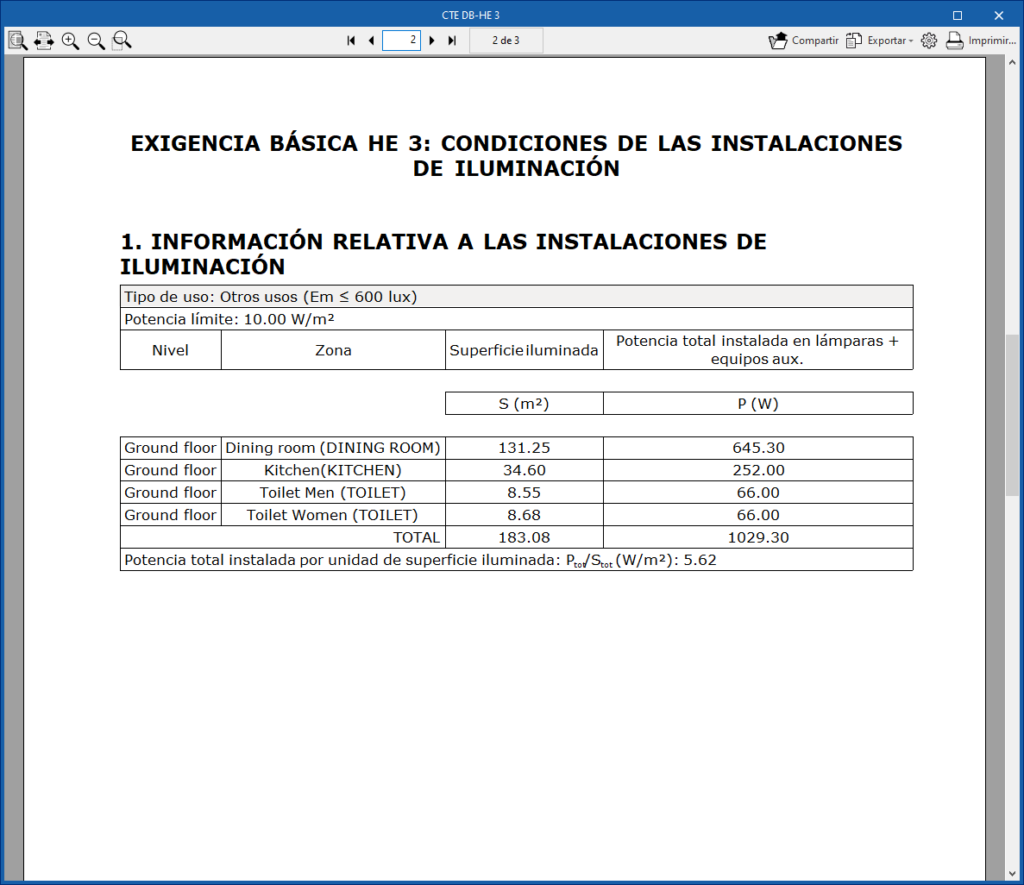1024x885 pixels.
Task: Click 'Dining room (DINING ROOM)' cell
Action: pos(333,448)
